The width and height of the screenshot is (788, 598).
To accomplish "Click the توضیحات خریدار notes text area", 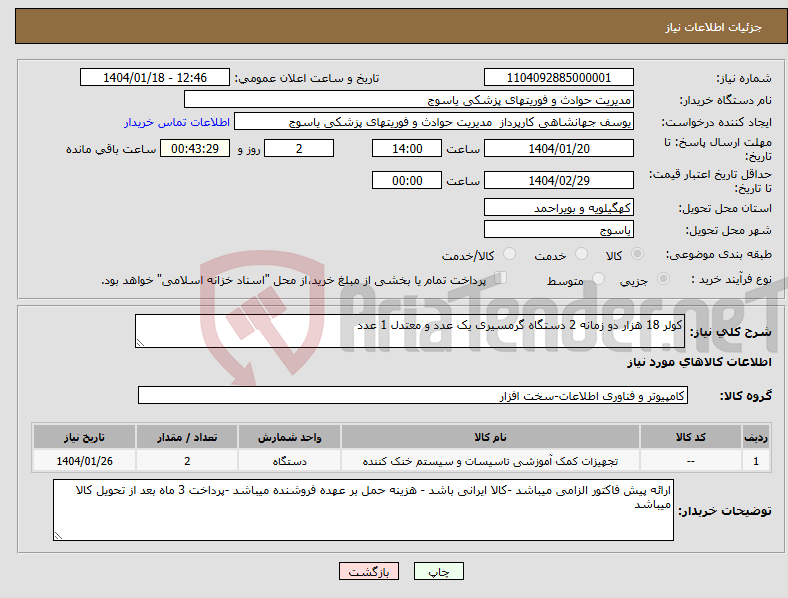I will tap(363, 510).
